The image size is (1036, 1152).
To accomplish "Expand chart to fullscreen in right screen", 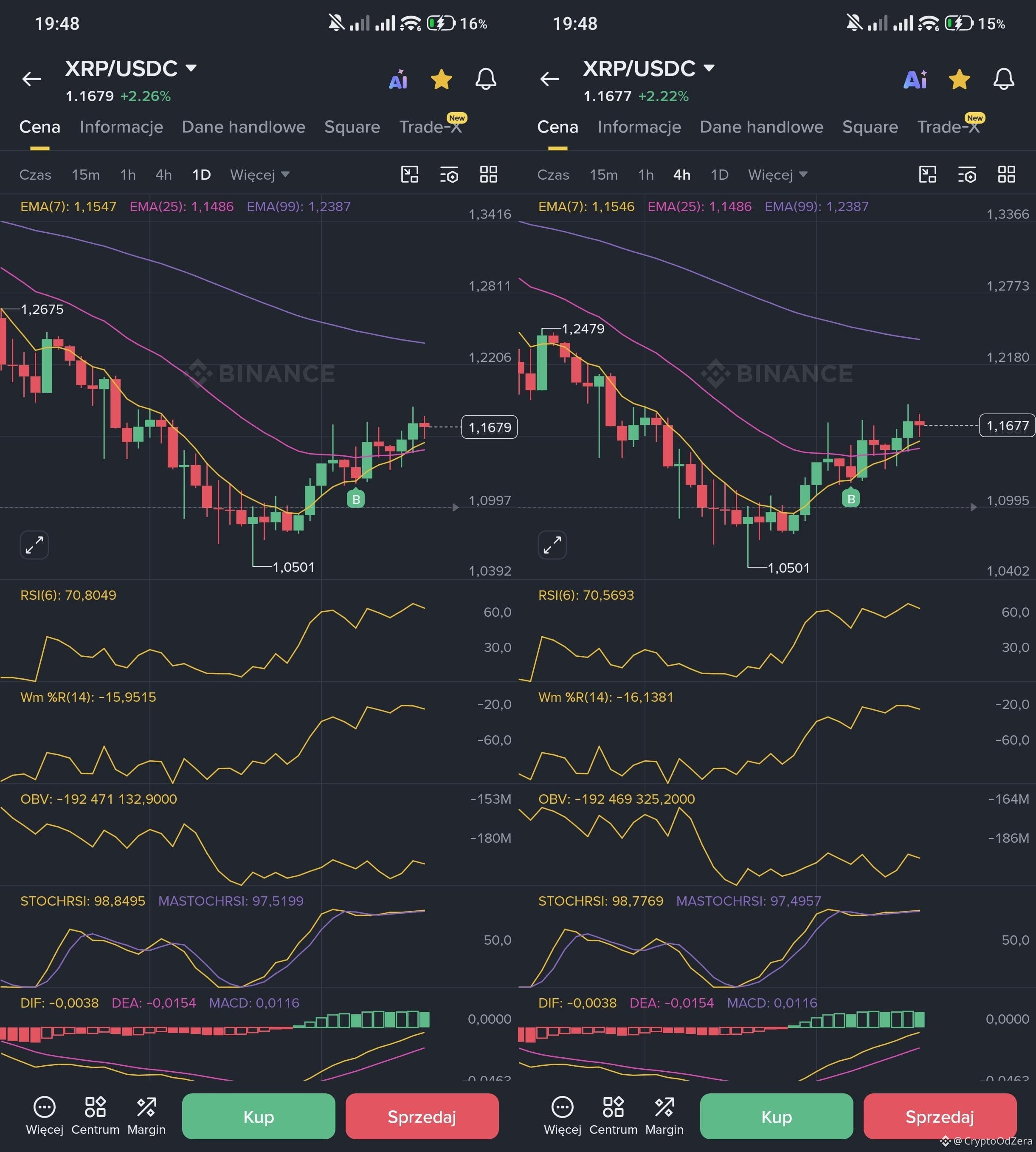I will coord(552,545).
